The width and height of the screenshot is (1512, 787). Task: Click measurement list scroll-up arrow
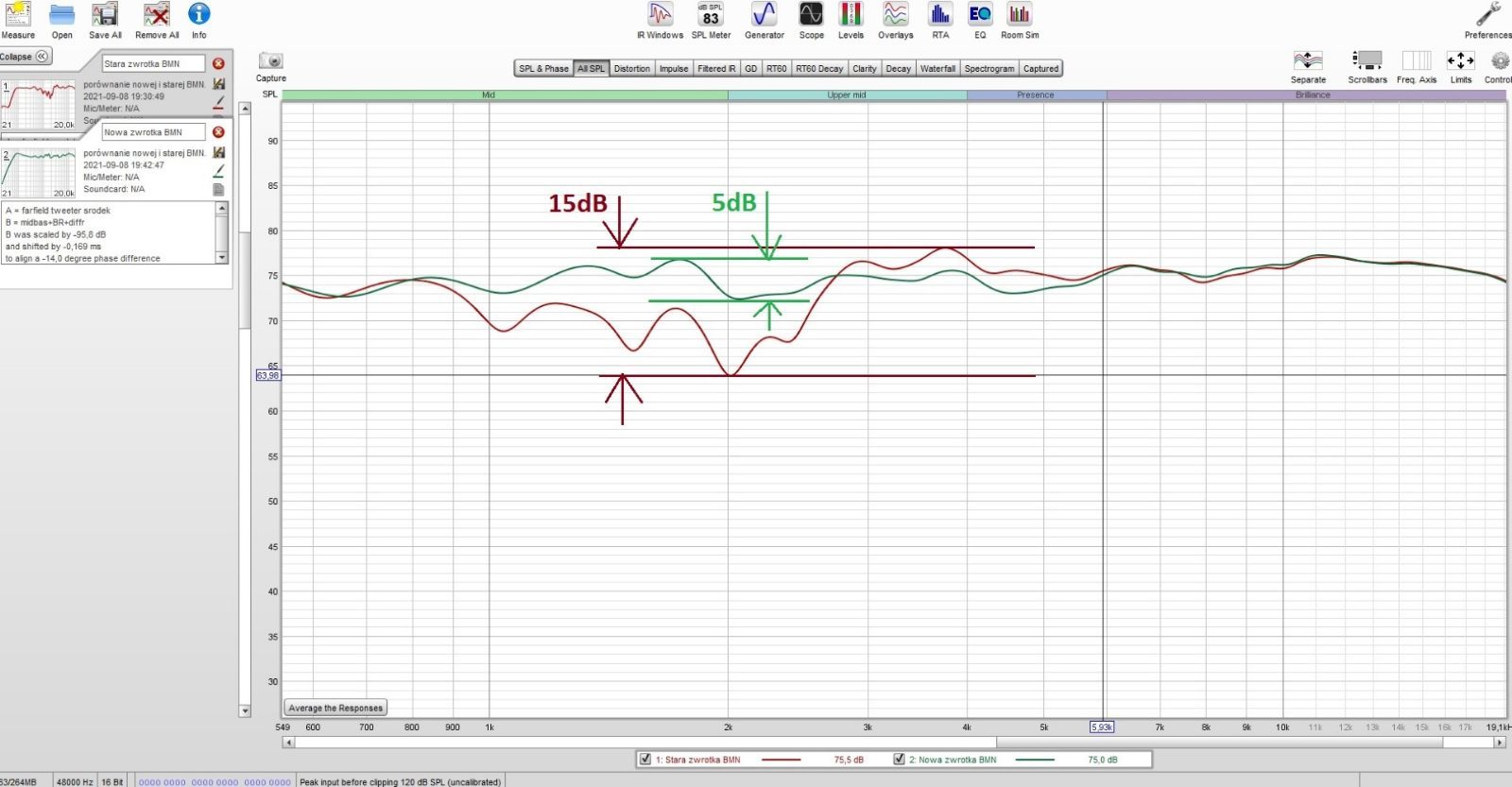[x=246, y=109]
